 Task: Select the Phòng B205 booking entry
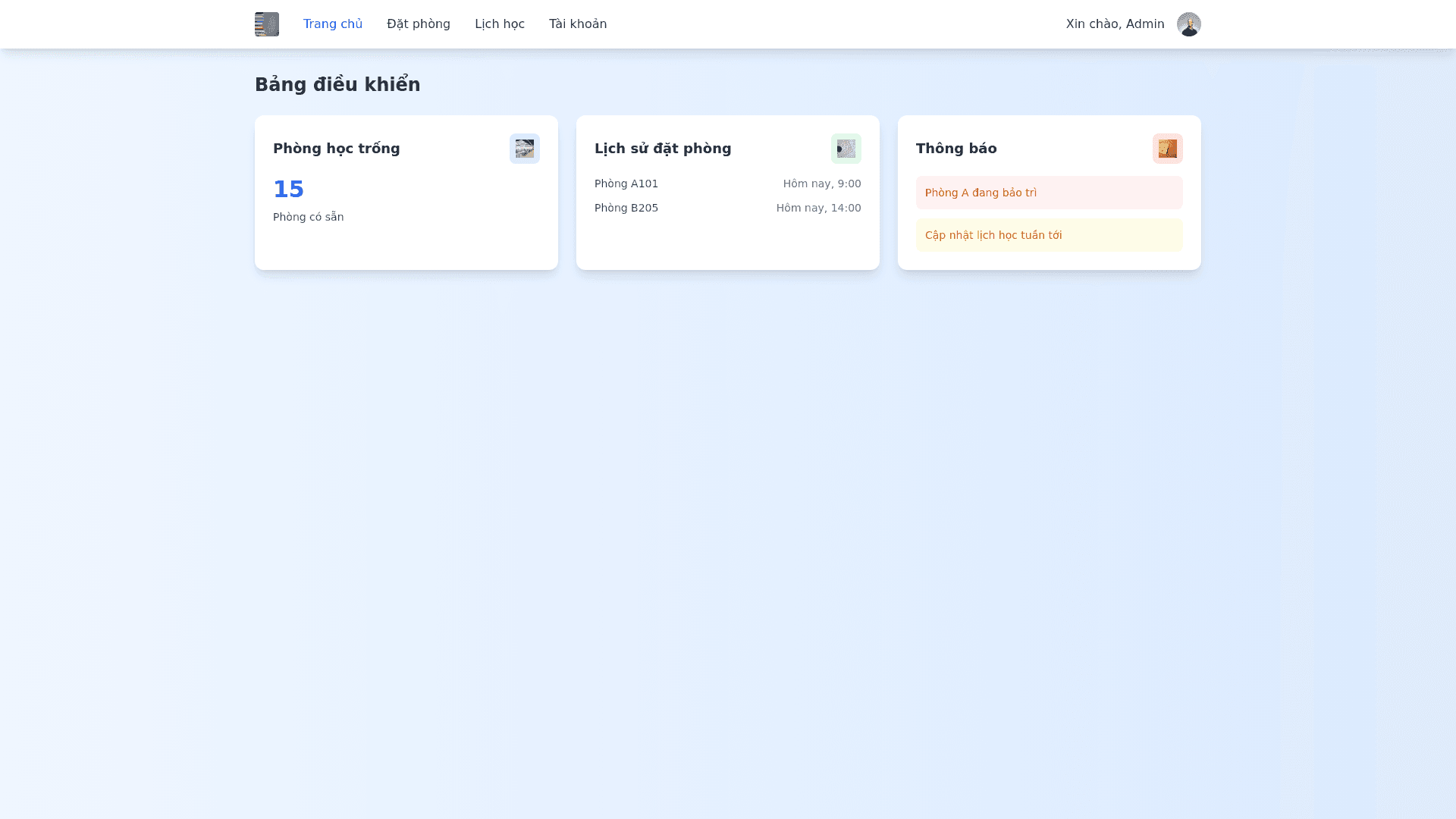pos(626,208)
